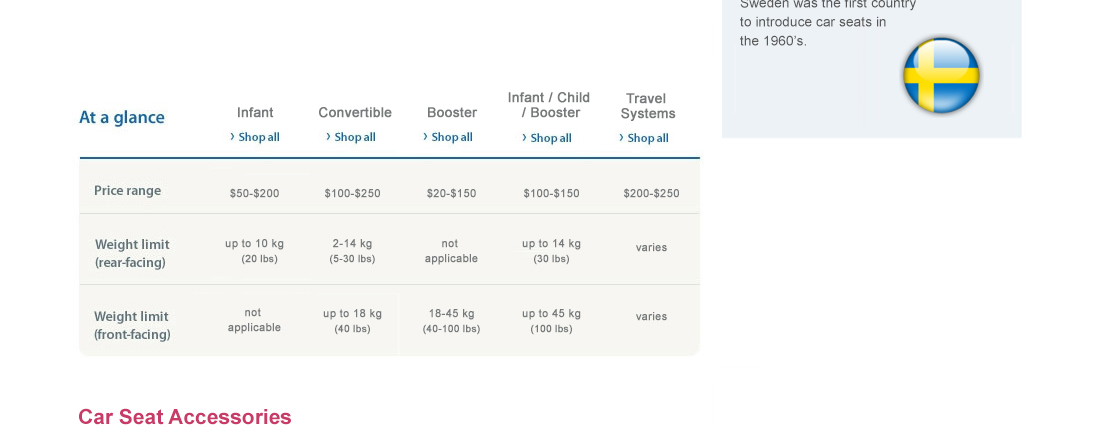
Task: Click the Booster column heading
Action: tap(452, 113)
